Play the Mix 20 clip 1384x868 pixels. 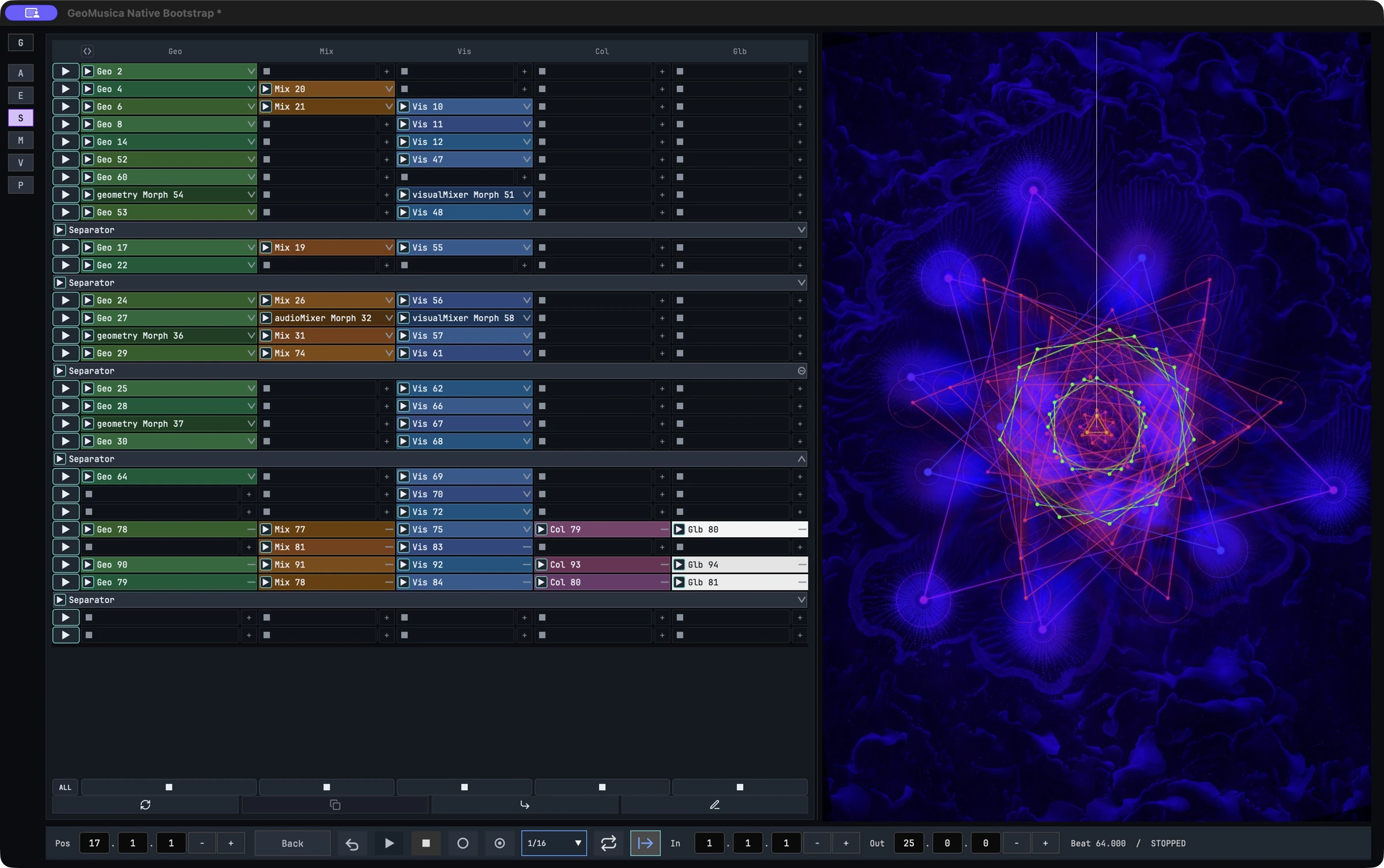pos(266,89)
